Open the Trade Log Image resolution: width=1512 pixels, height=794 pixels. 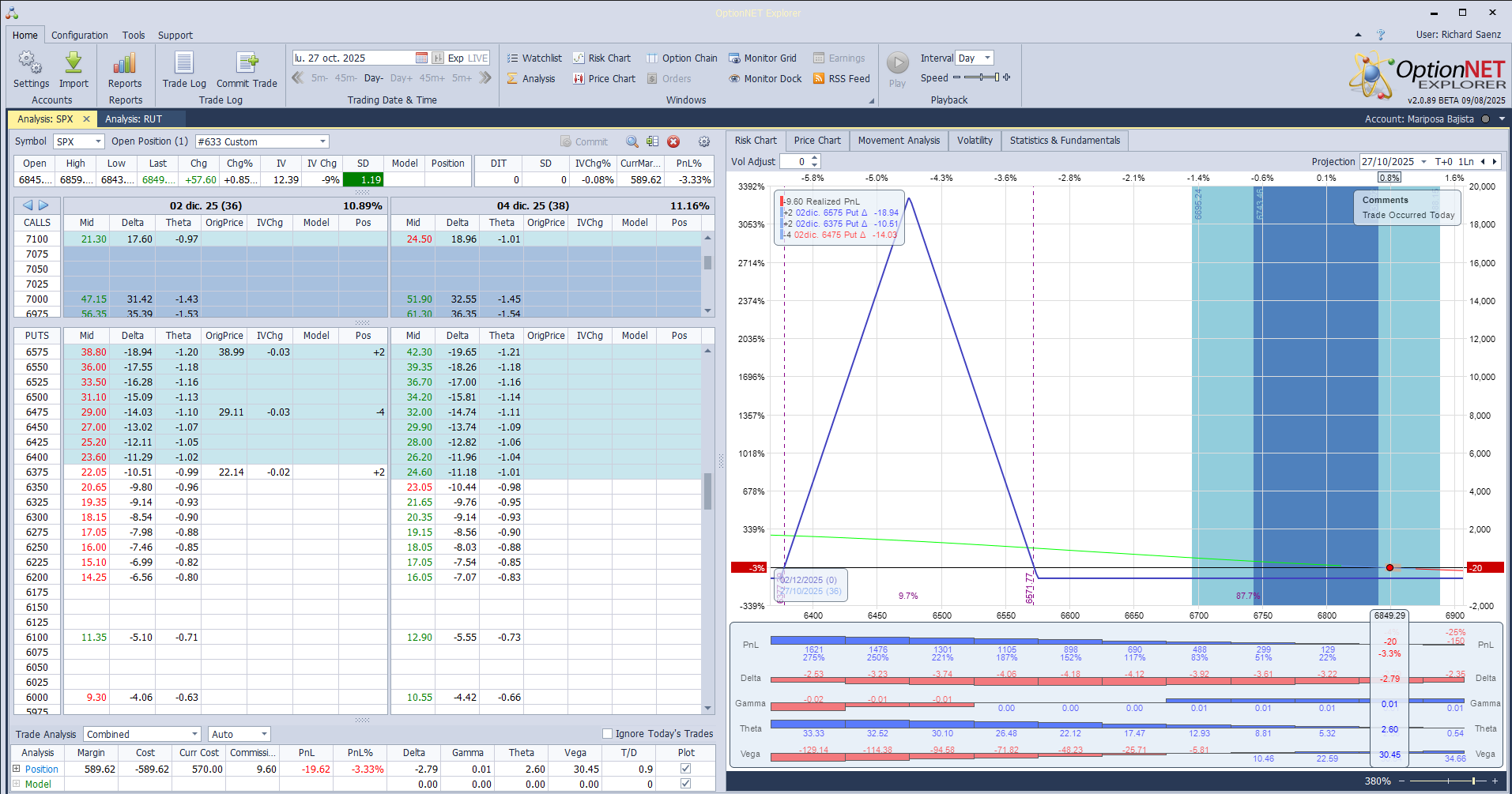pos(184,70)
